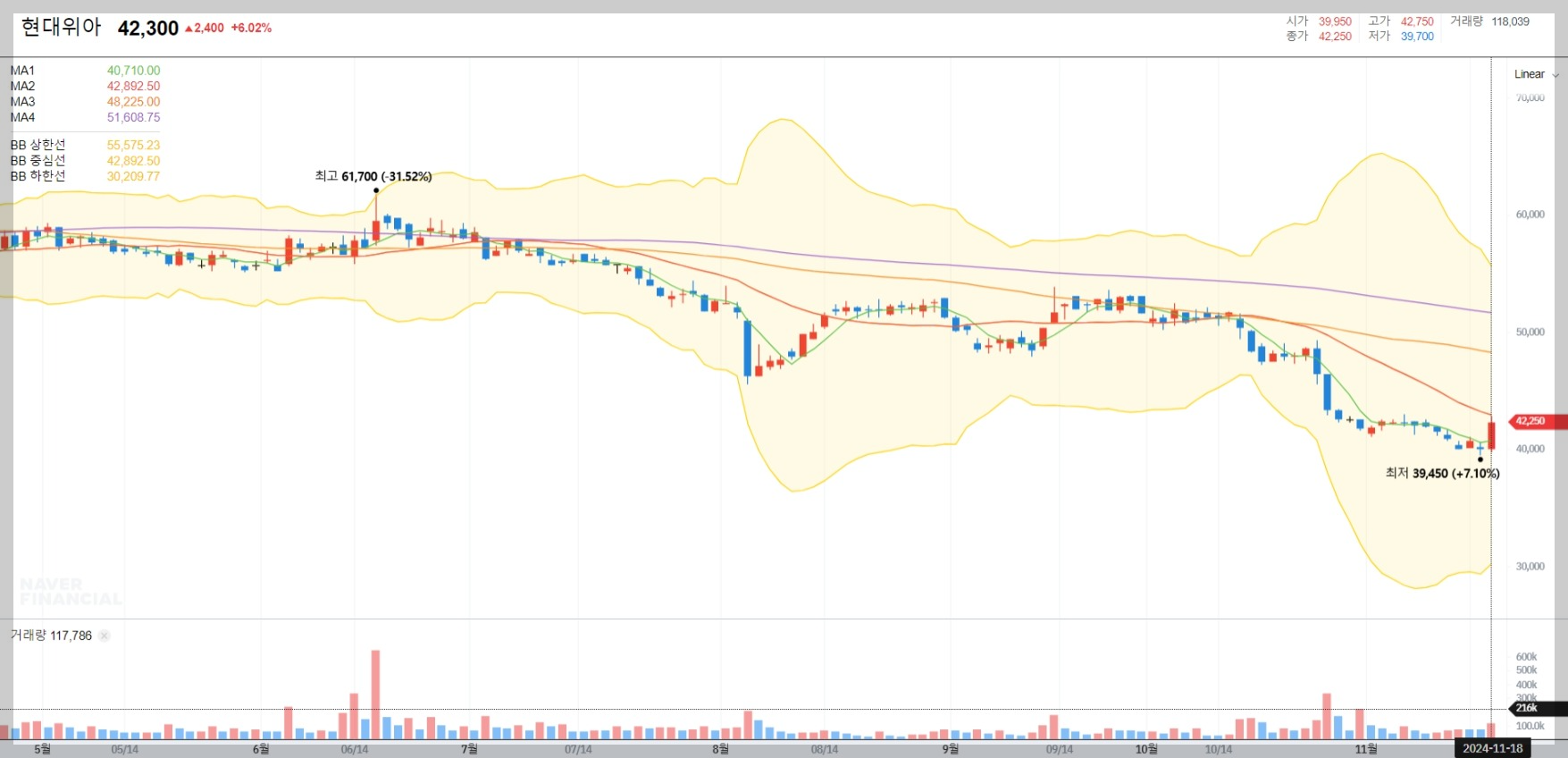Click the 06/14 date axis label
Viewport: 1568px width, 758px height.
355,749
